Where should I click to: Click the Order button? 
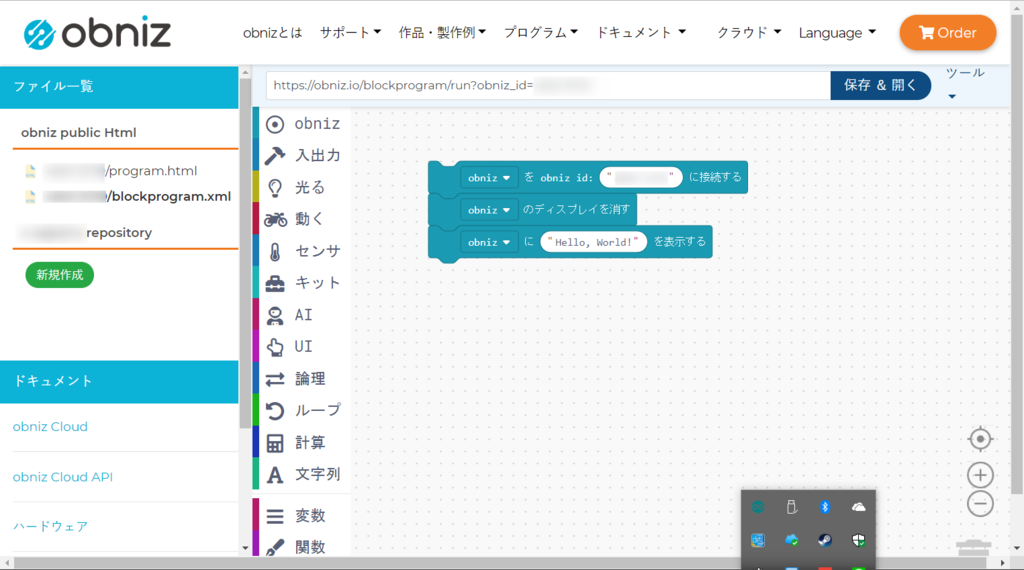tap(948, 33)
